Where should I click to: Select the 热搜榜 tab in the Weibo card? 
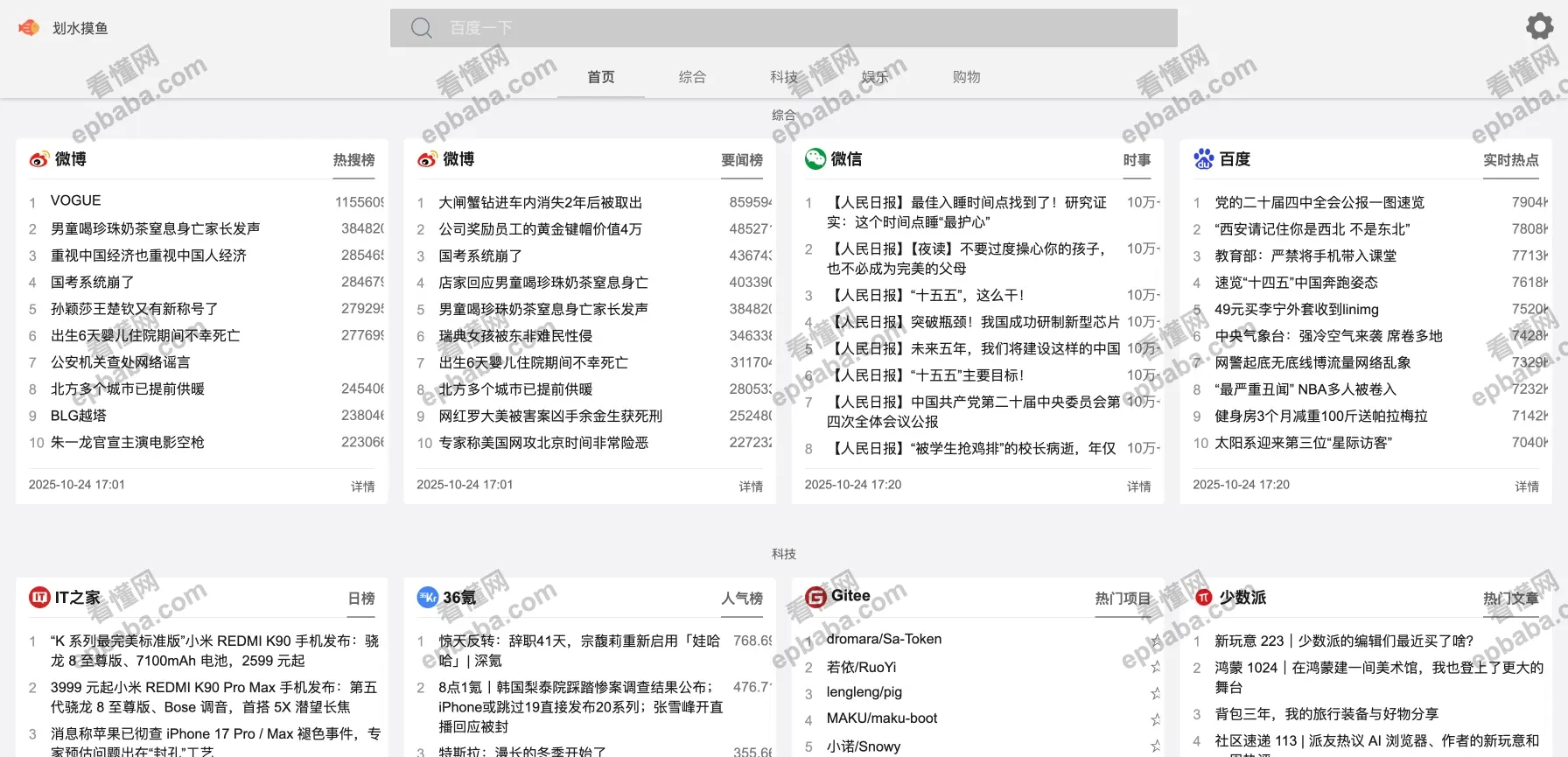353,160
